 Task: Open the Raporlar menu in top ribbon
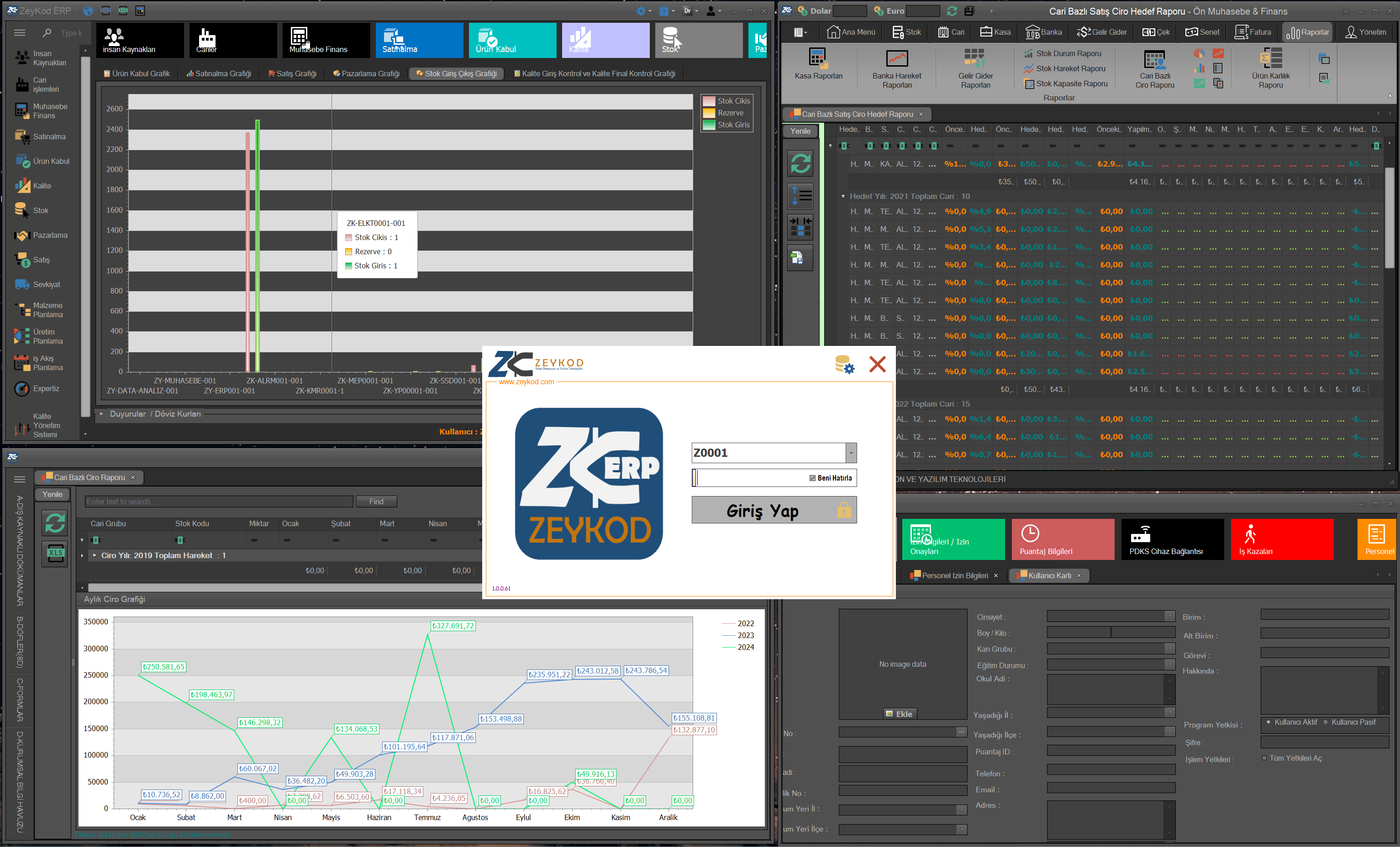[x=1307, y=32]
